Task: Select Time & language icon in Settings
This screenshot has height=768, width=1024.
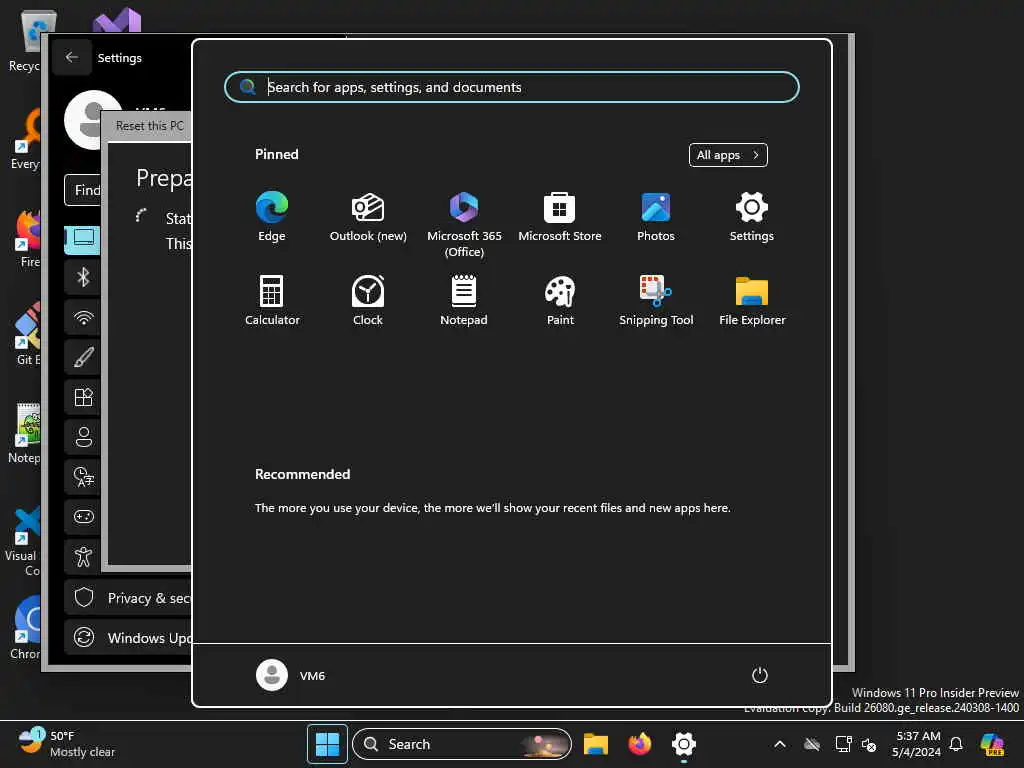Action: pyautogui.click(x=83, y=477)
